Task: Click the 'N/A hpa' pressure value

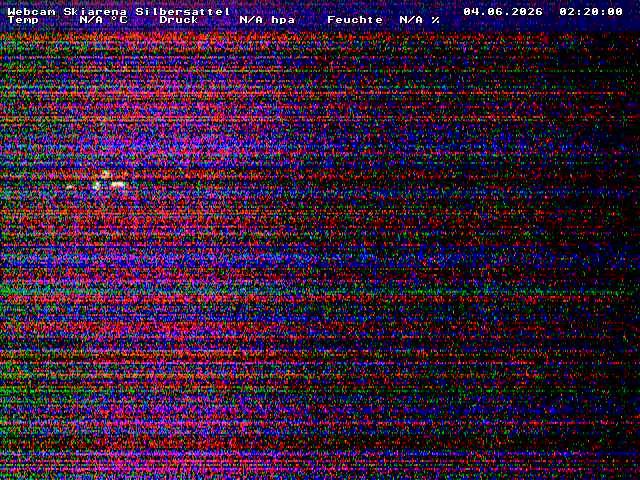Action: tap(267, 20)
